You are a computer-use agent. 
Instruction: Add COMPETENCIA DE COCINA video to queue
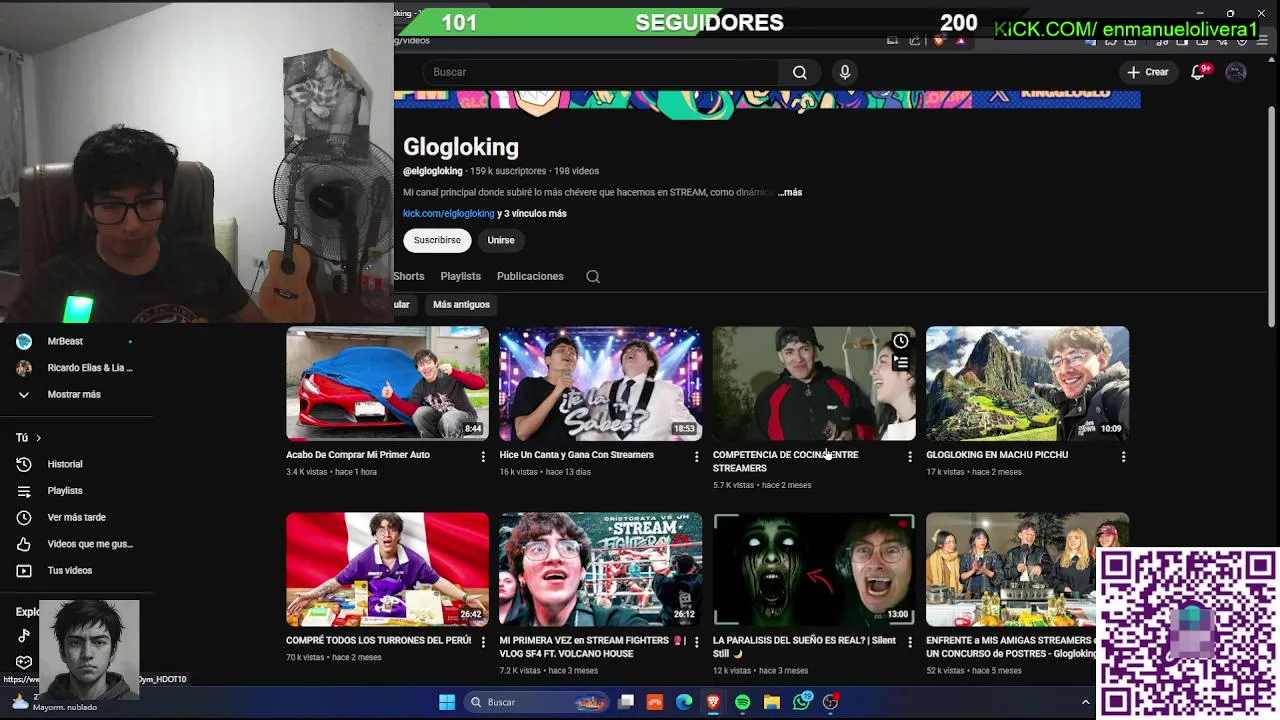click(901, 363)
